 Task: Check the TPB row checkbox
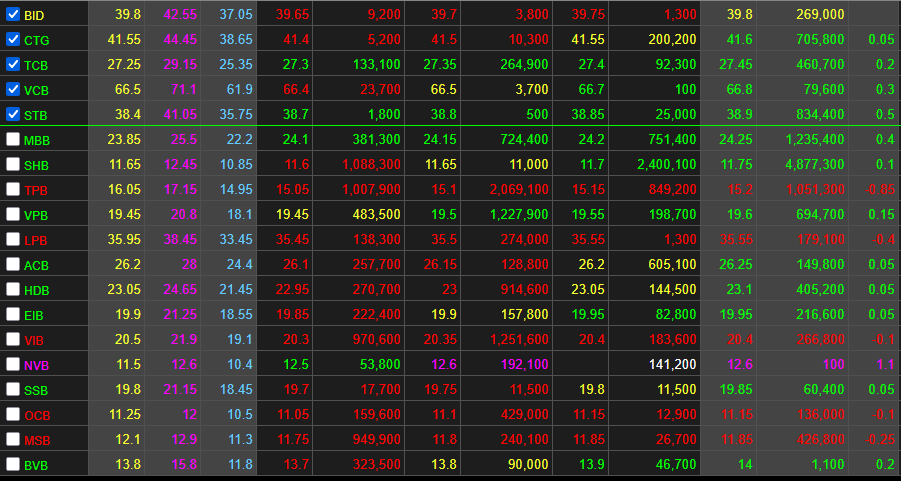tap(13, 189)
